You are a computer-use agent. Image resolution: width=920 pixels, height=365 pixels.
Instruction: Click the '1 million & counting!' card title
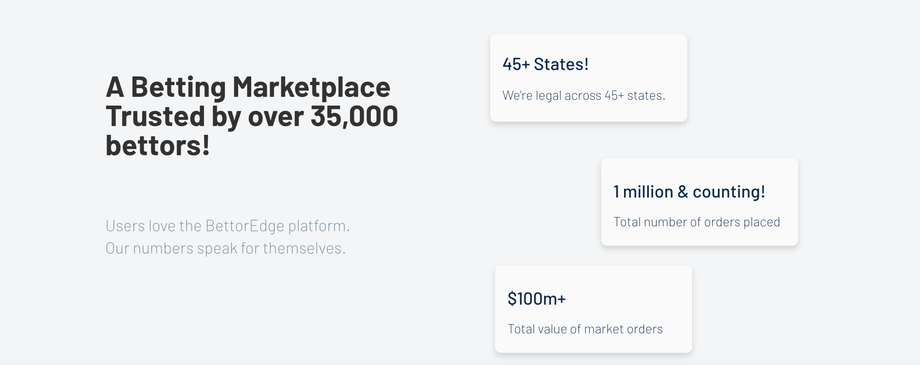point(689,192)
